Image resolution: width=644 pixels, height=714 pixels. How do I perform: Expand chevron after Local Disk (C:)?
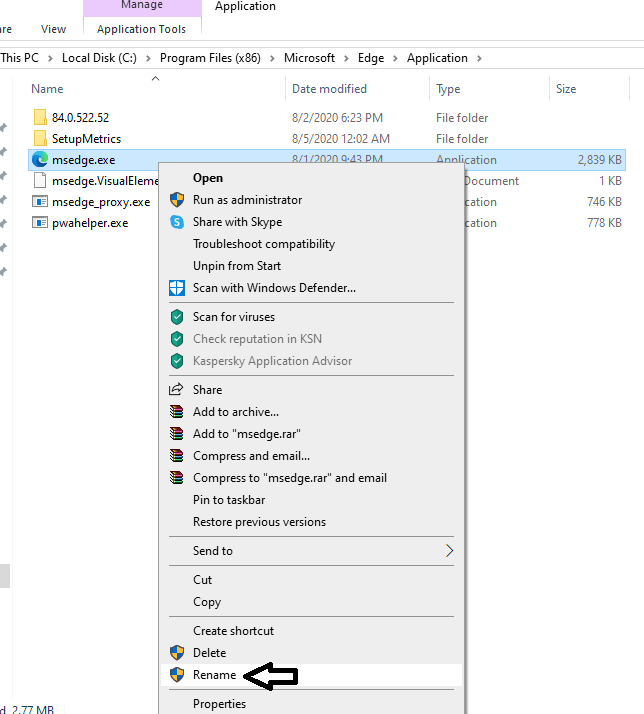tap(148, 58)
